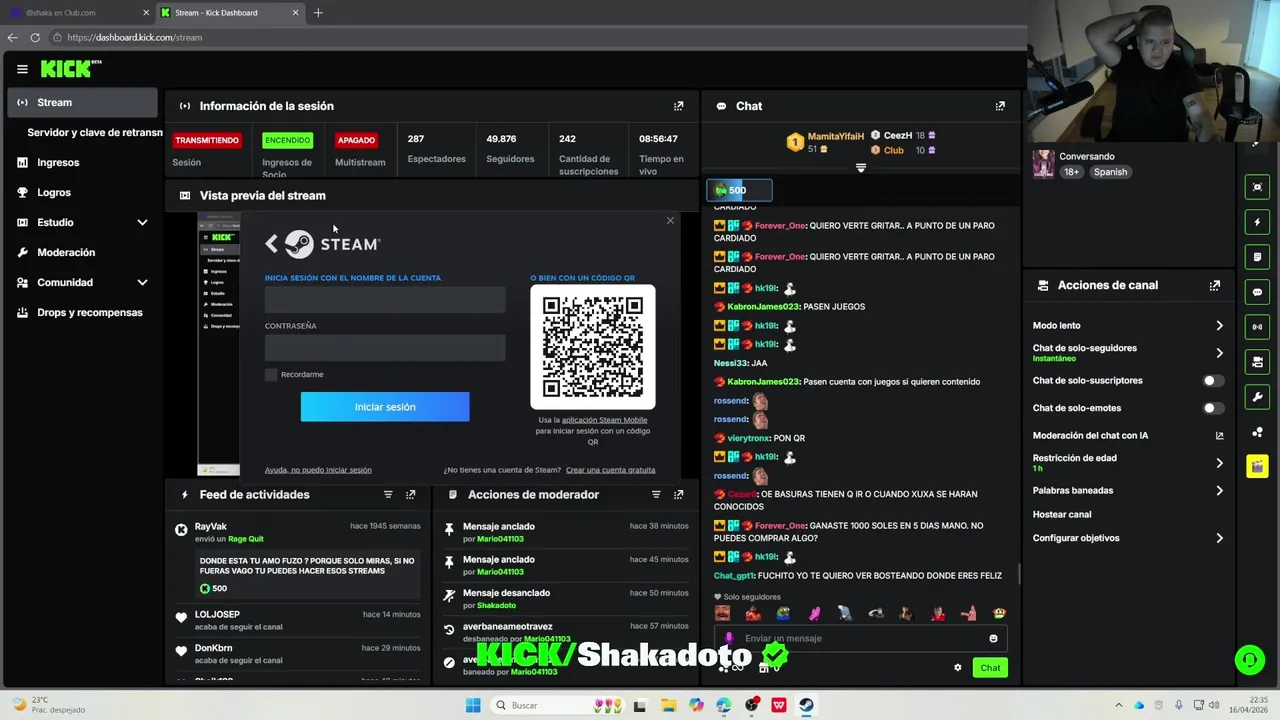Click the Enviar un mensaje chat input

point(860,639)
